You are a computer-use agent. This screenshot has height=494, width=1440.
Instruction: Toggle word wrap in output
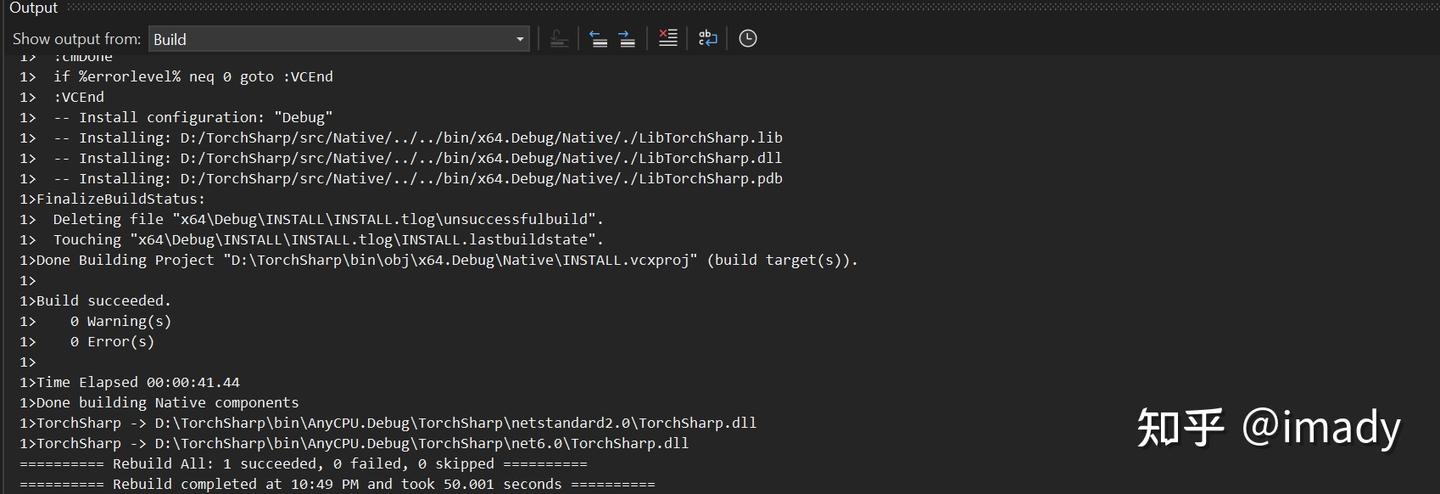pos(708,39)
